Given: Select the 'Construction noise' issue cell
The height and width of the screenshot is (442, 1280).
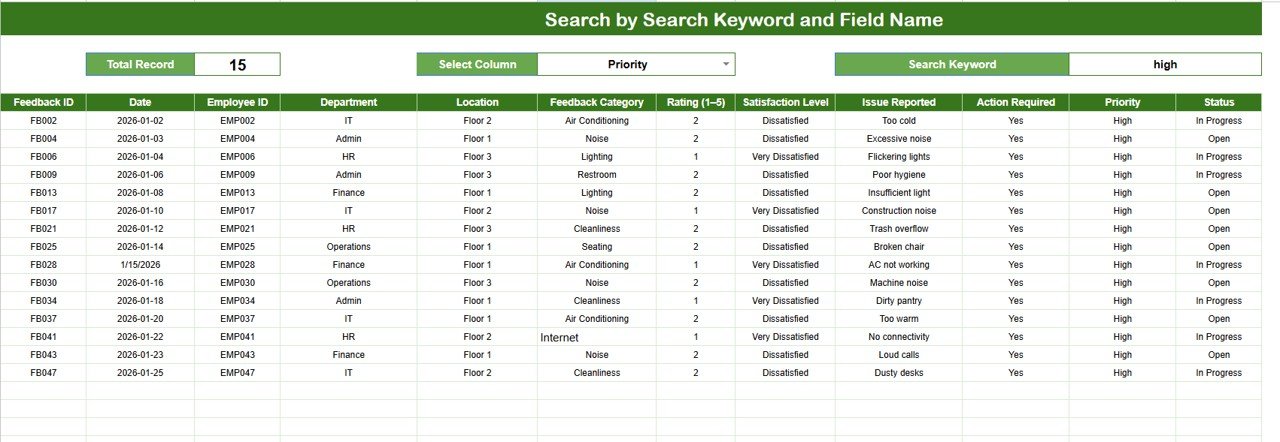Looking at the screenshot, I should (x=898, y=211).
